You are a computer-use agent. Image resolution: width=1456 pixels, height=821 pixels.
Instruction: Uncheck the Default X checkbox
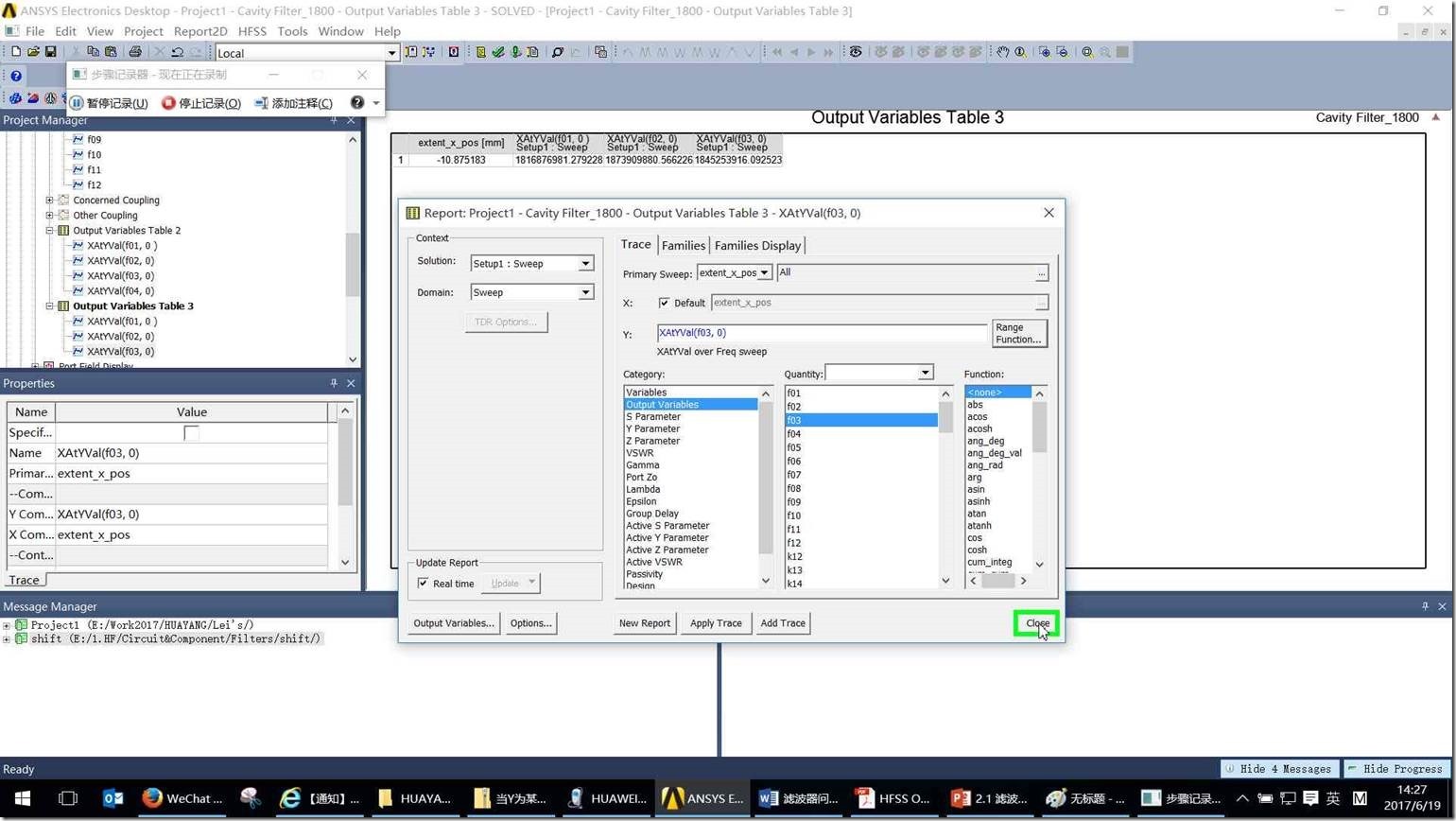click(664, 303)
